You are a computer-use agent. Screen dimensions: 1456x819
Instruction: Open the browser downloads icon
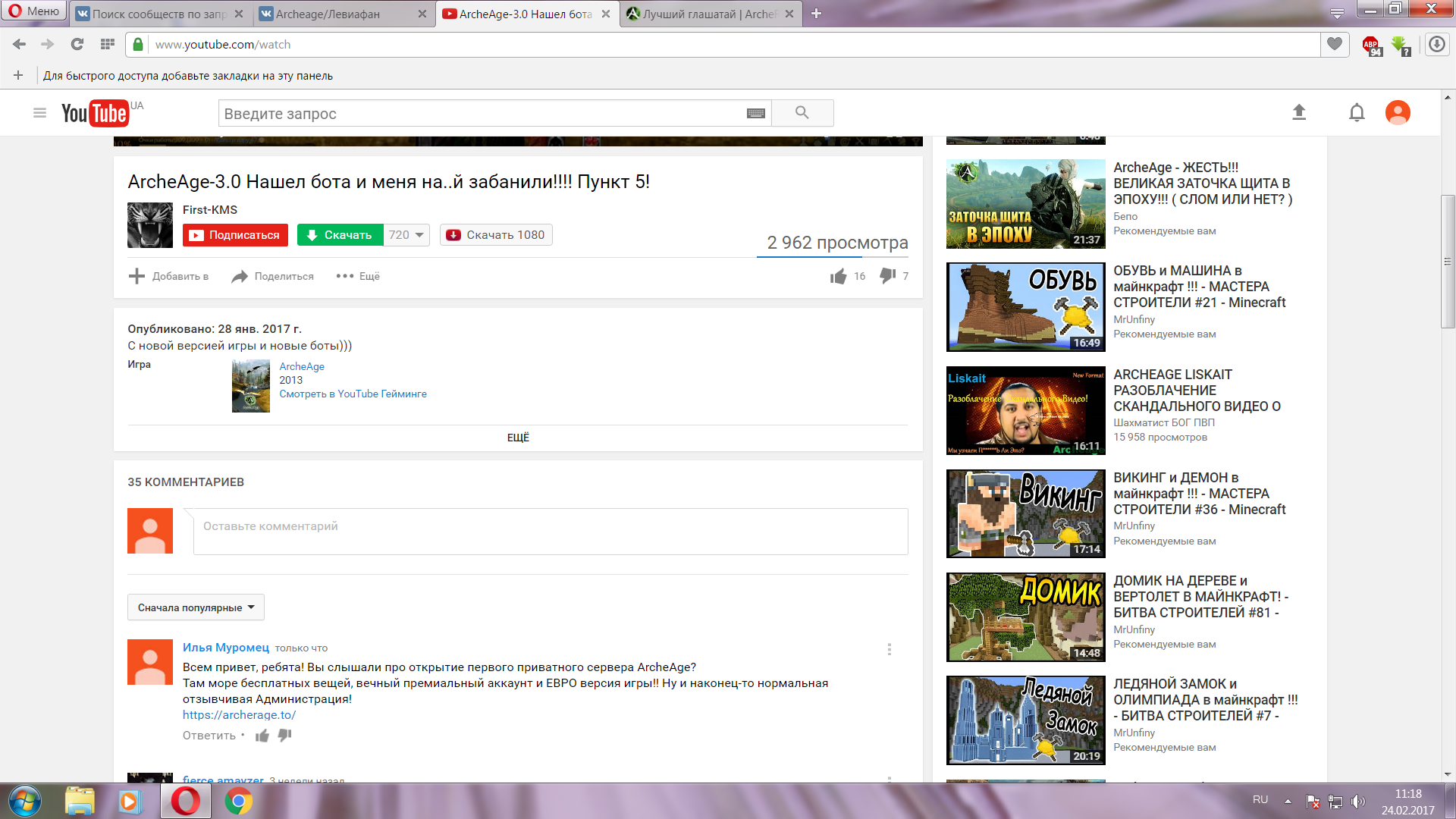coord(1437,44)
